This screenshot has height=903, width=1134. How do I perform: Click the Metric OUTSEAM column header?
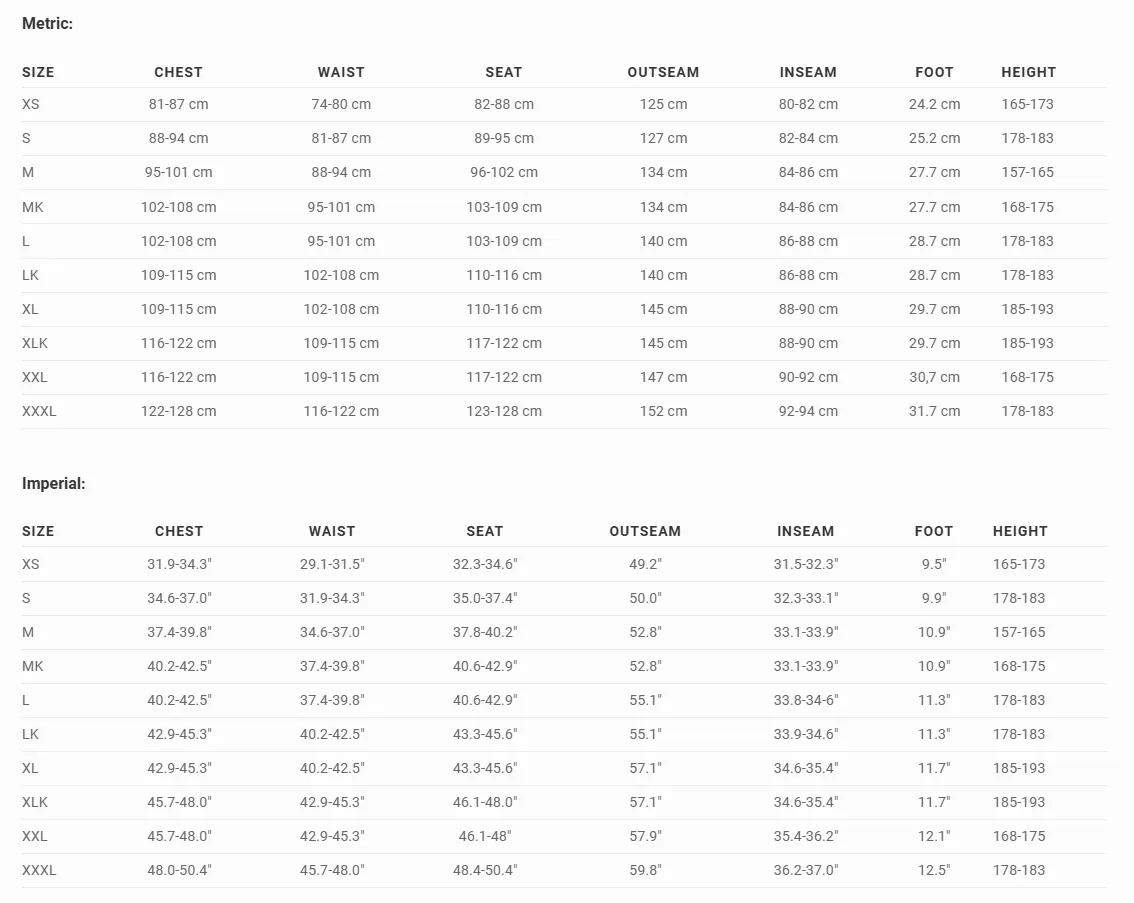663,72
